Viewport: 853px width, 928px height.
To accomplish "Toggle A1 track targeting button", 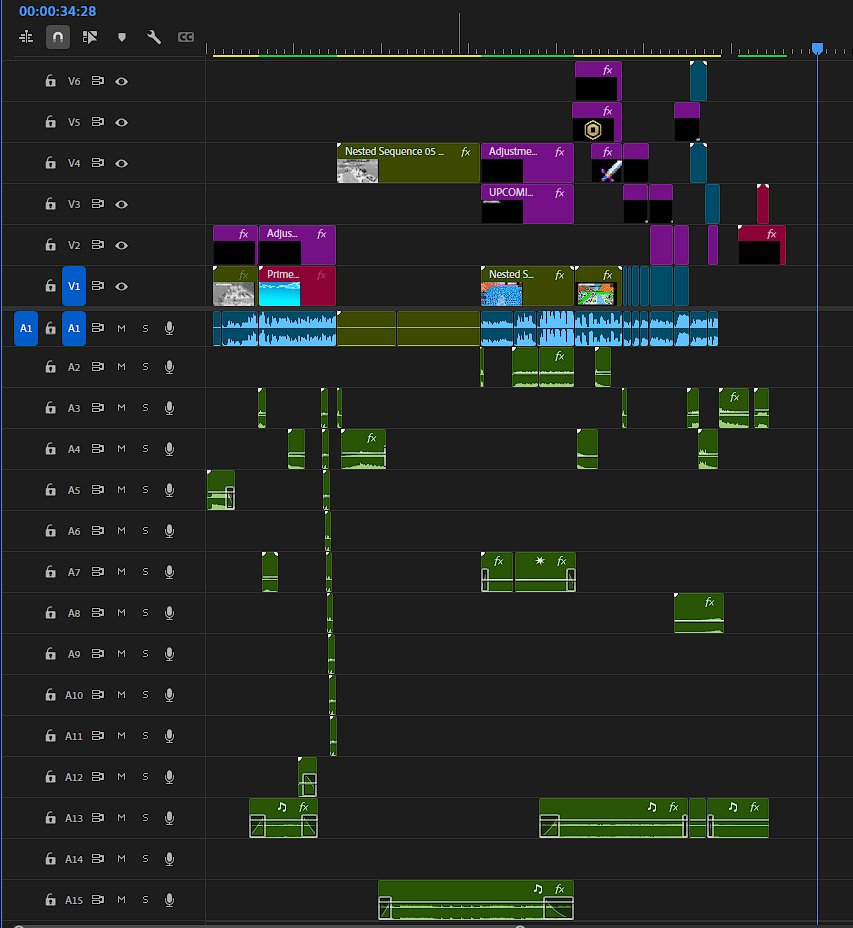I will click(74, 328).
